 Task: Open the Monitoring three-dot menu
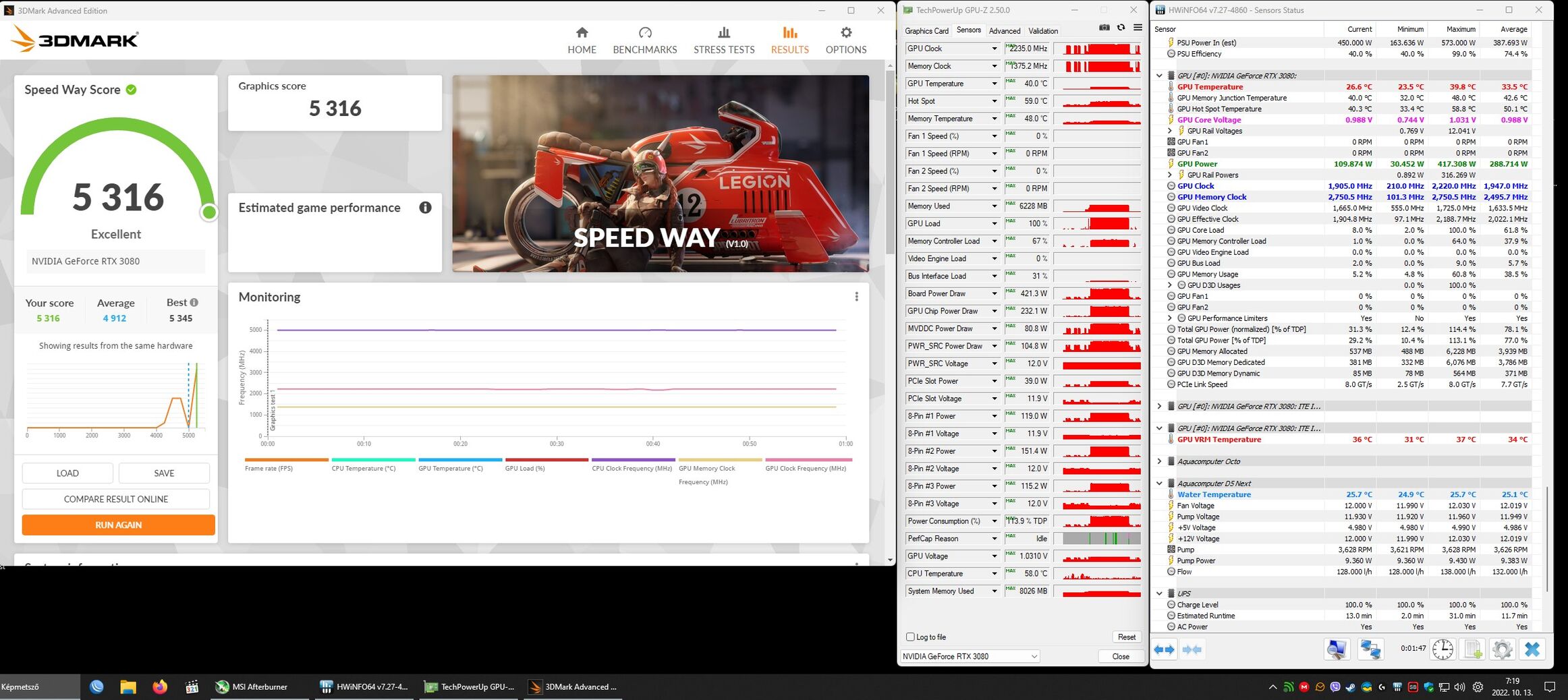pos(856,297)
